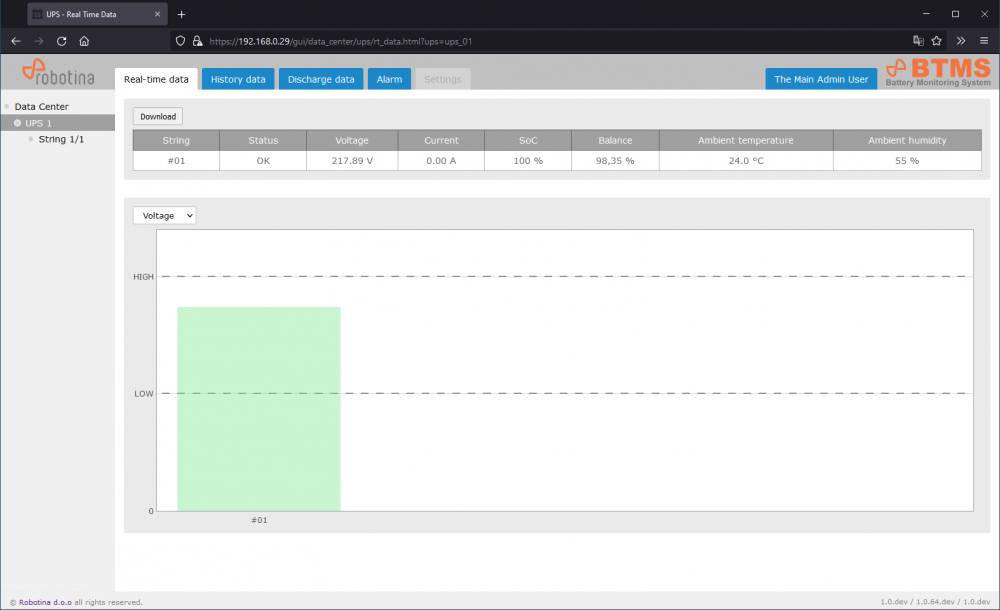Maximize the browser window
This screenshot has height=610, width=1000.
pos(955,14)
